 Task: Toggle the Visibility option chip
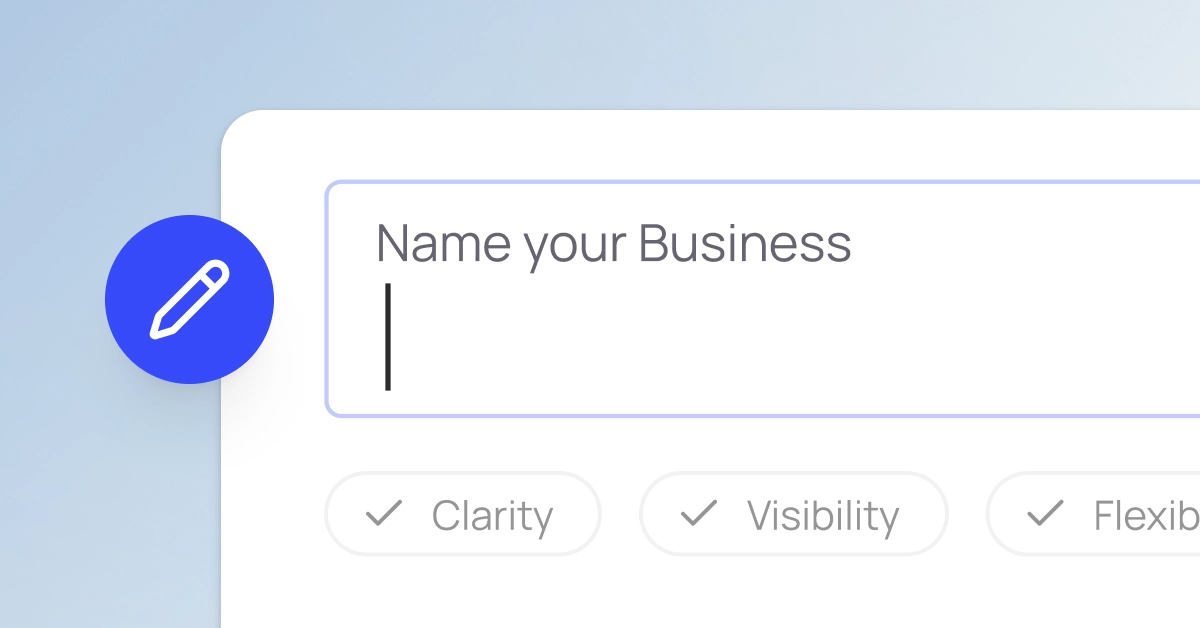tap(793, 514)
